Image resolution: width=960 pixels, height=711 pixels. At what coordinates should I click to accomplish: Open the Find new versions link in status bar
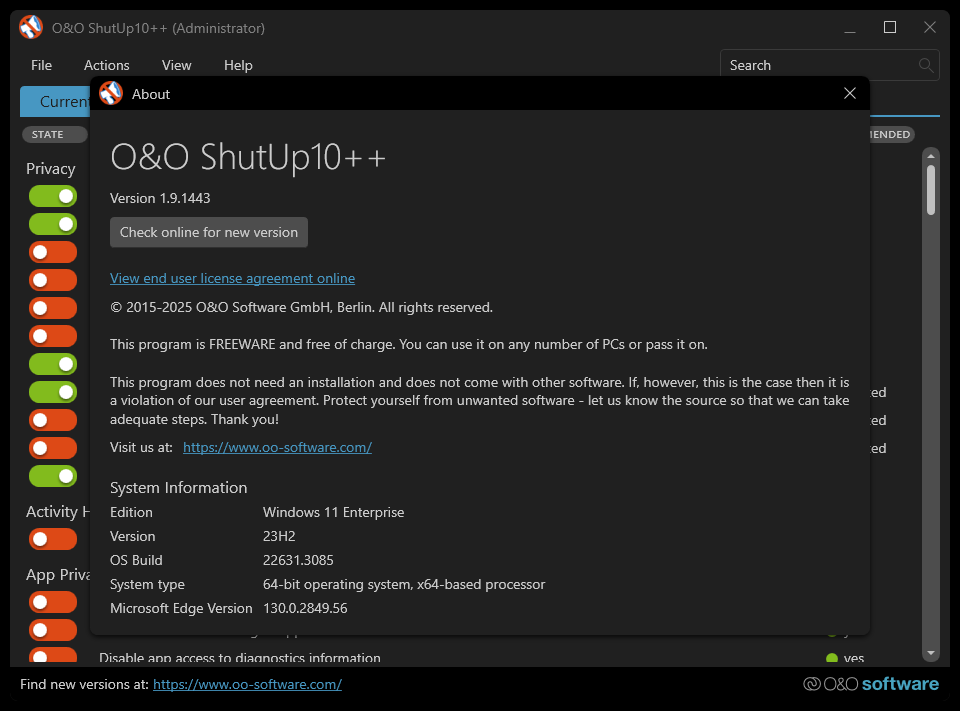pyautogui.click(x=247, y=684)
